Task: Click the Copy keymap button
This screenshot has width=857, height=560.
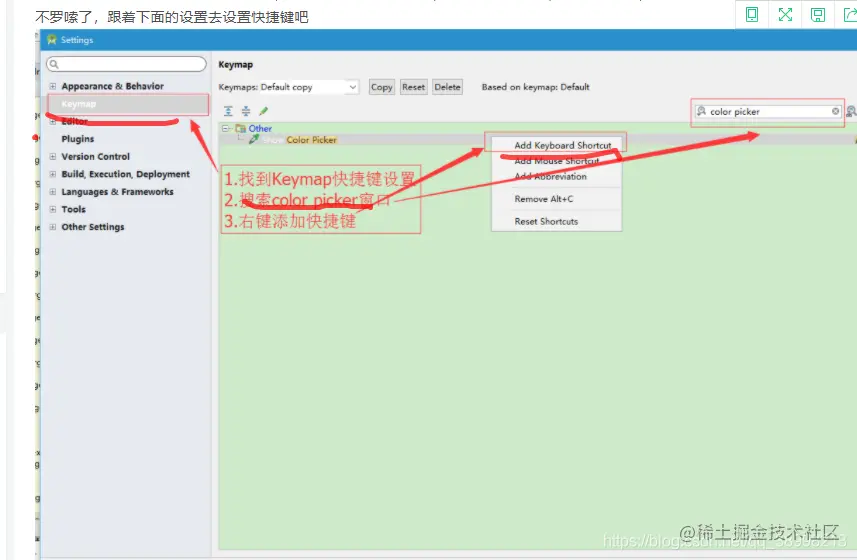Action: (x=381, y=87)
